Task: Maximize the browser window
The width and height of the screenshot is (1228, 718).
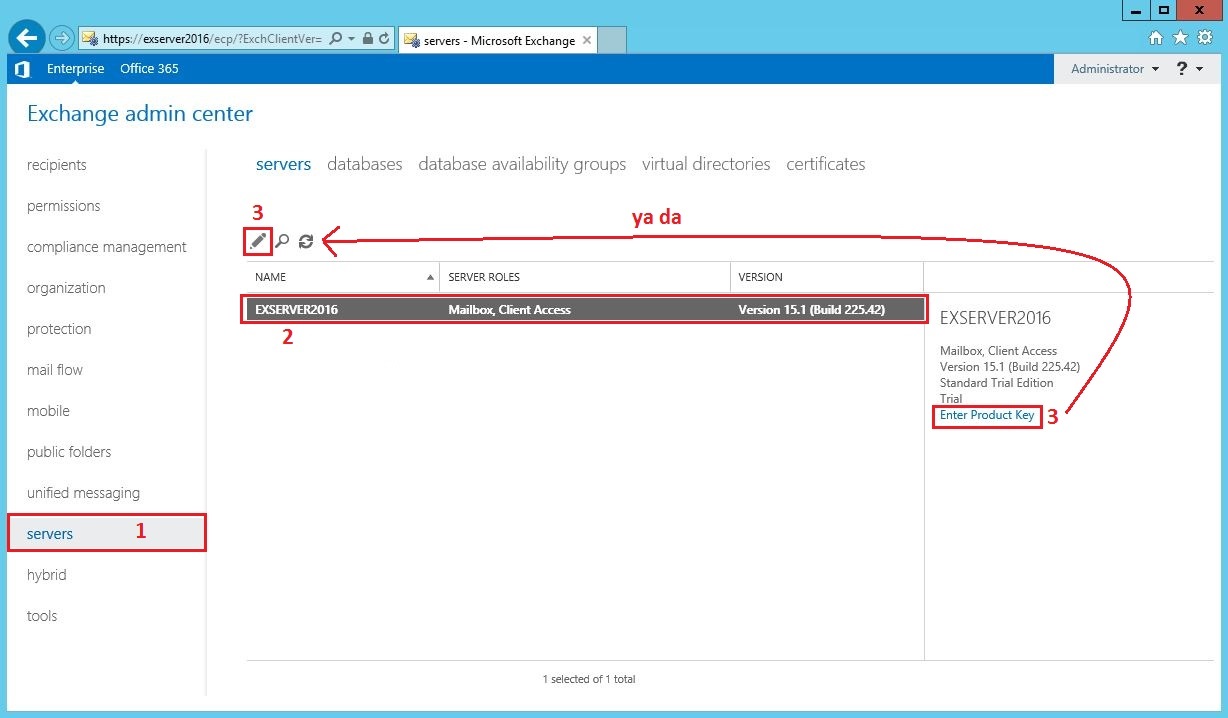Action: (x=1163, y=9)
